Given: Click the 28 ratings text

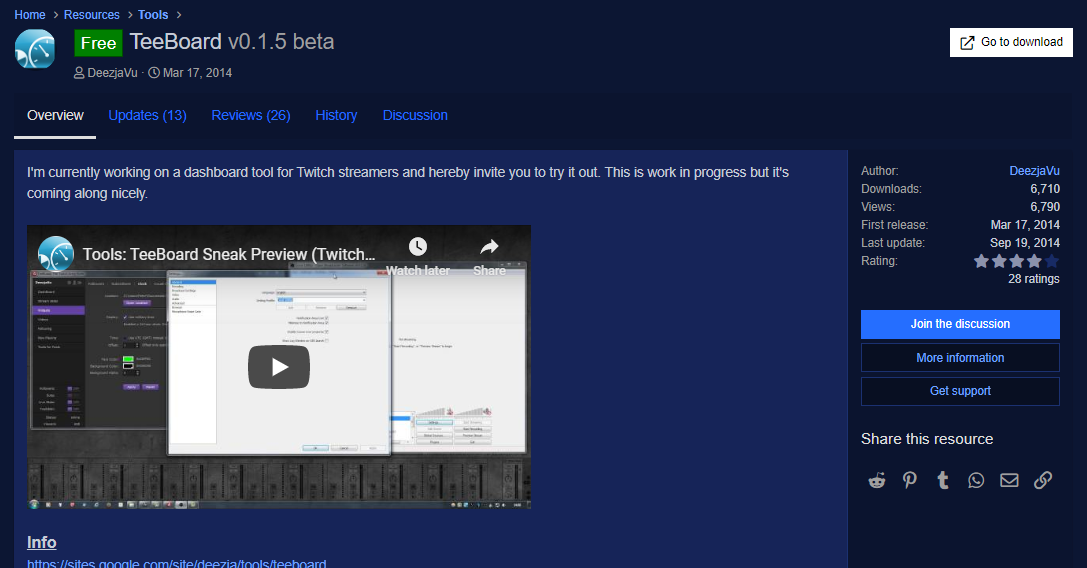Looking at the screenshot, I should pyautogui.click(x=1034, y=279).
